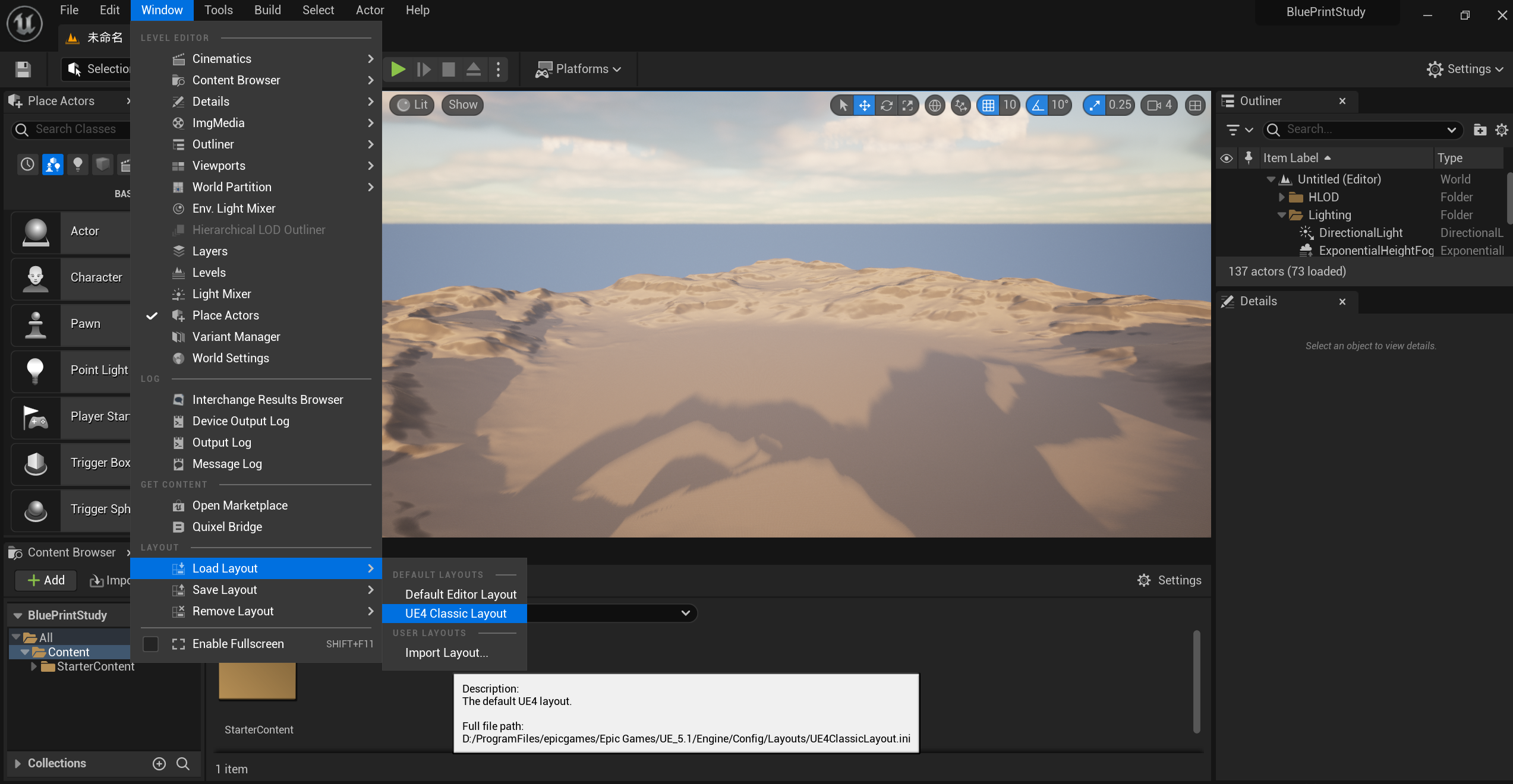
Task: Click the Eject from pawn button
Action: click(474, 69)
